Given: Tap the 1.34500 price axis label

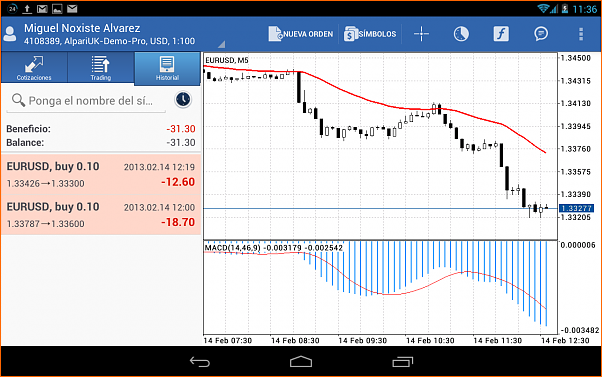Looking at the screenshot, I should [576, 58].
